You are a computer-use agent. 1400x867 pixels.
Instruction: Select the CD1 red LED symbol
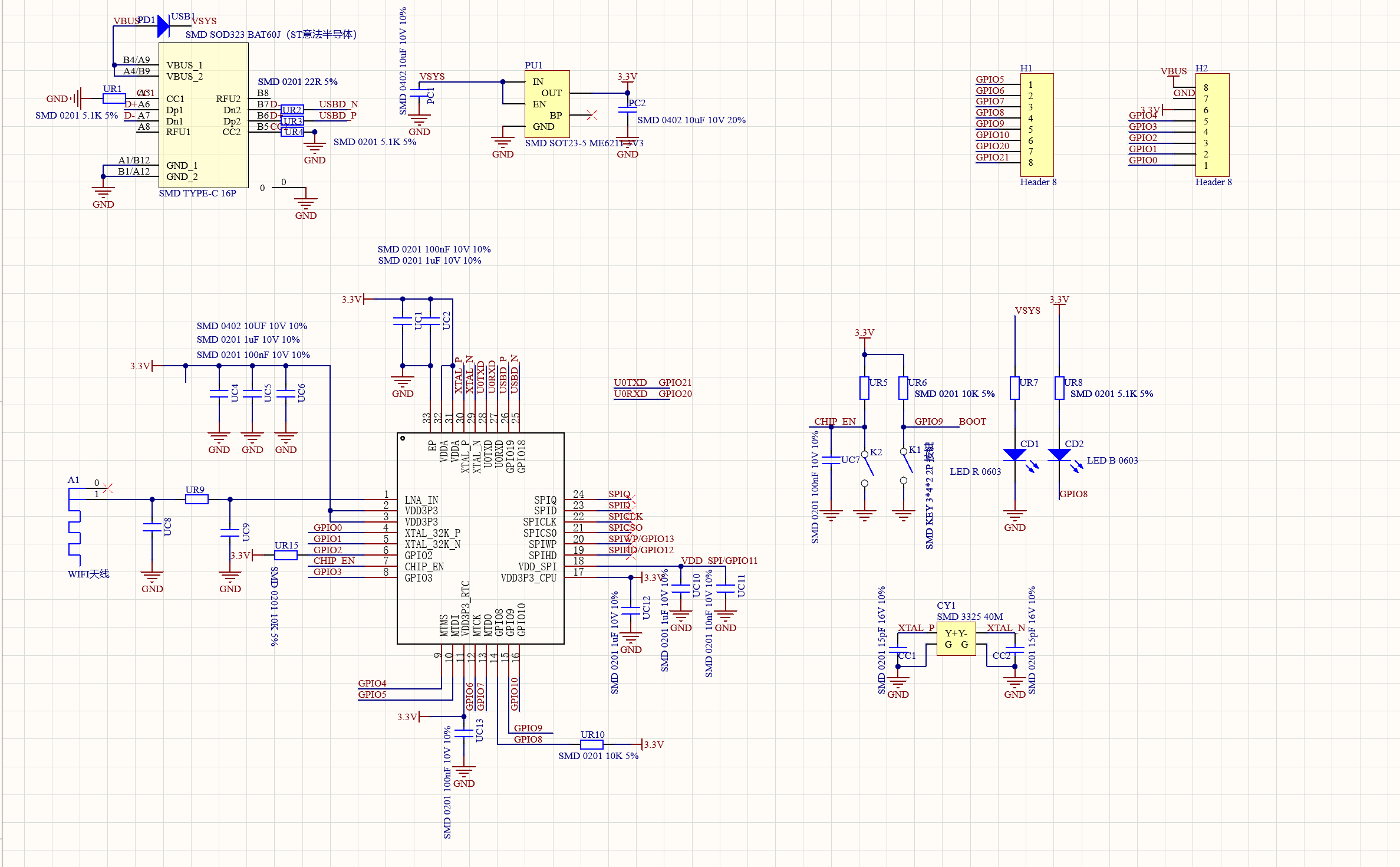[1014, 455]
